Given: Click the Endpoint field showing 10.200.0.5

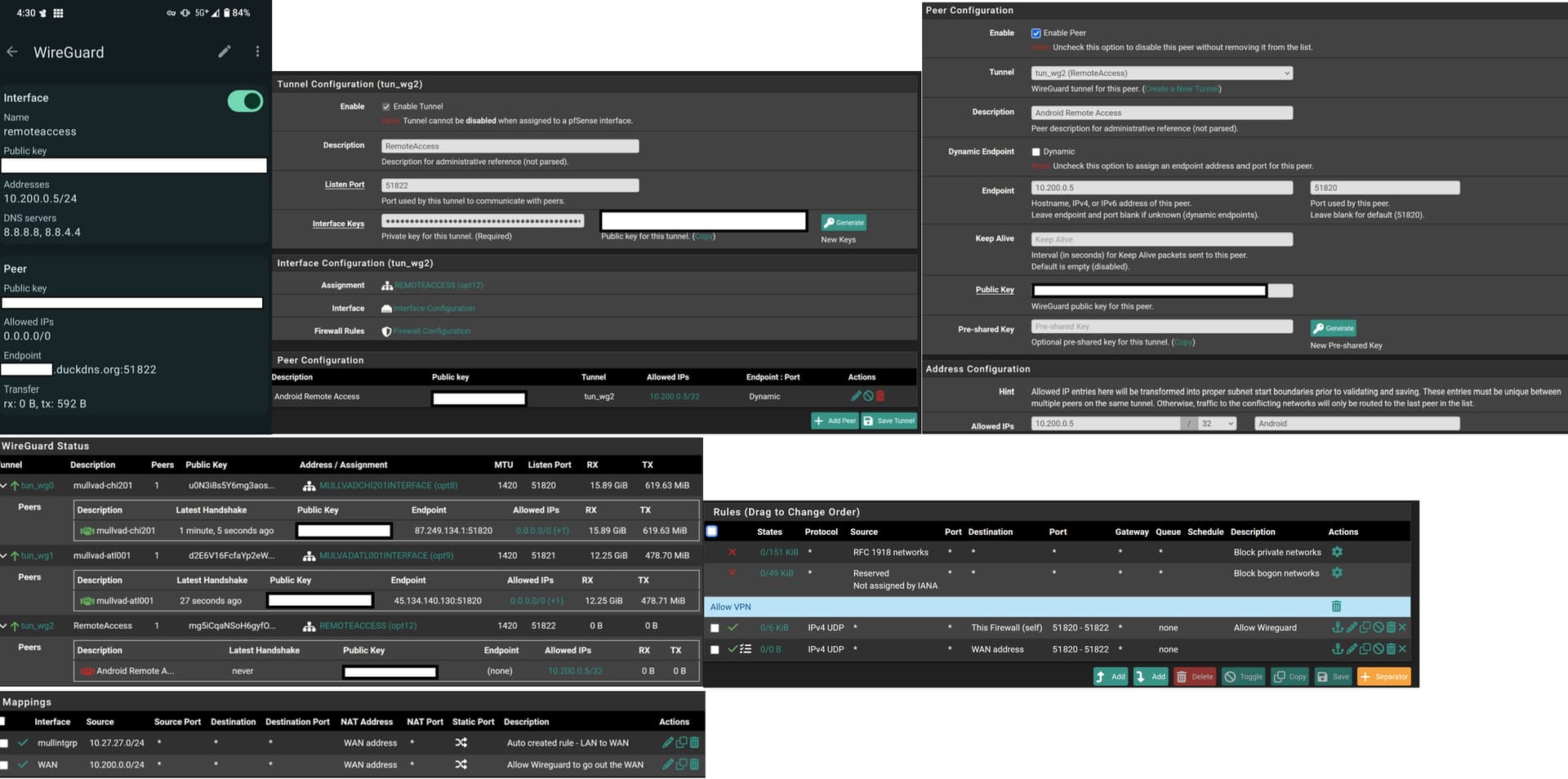Looking at the screenshot, I should click(x=1161, y=188).
